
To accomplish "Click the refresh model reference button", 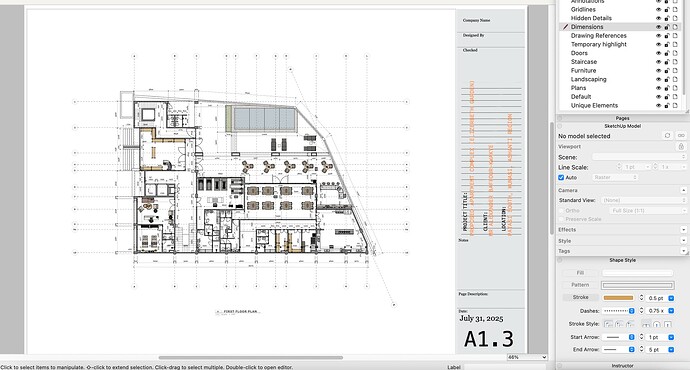I will pyautogui.click(x=668, y=136).
